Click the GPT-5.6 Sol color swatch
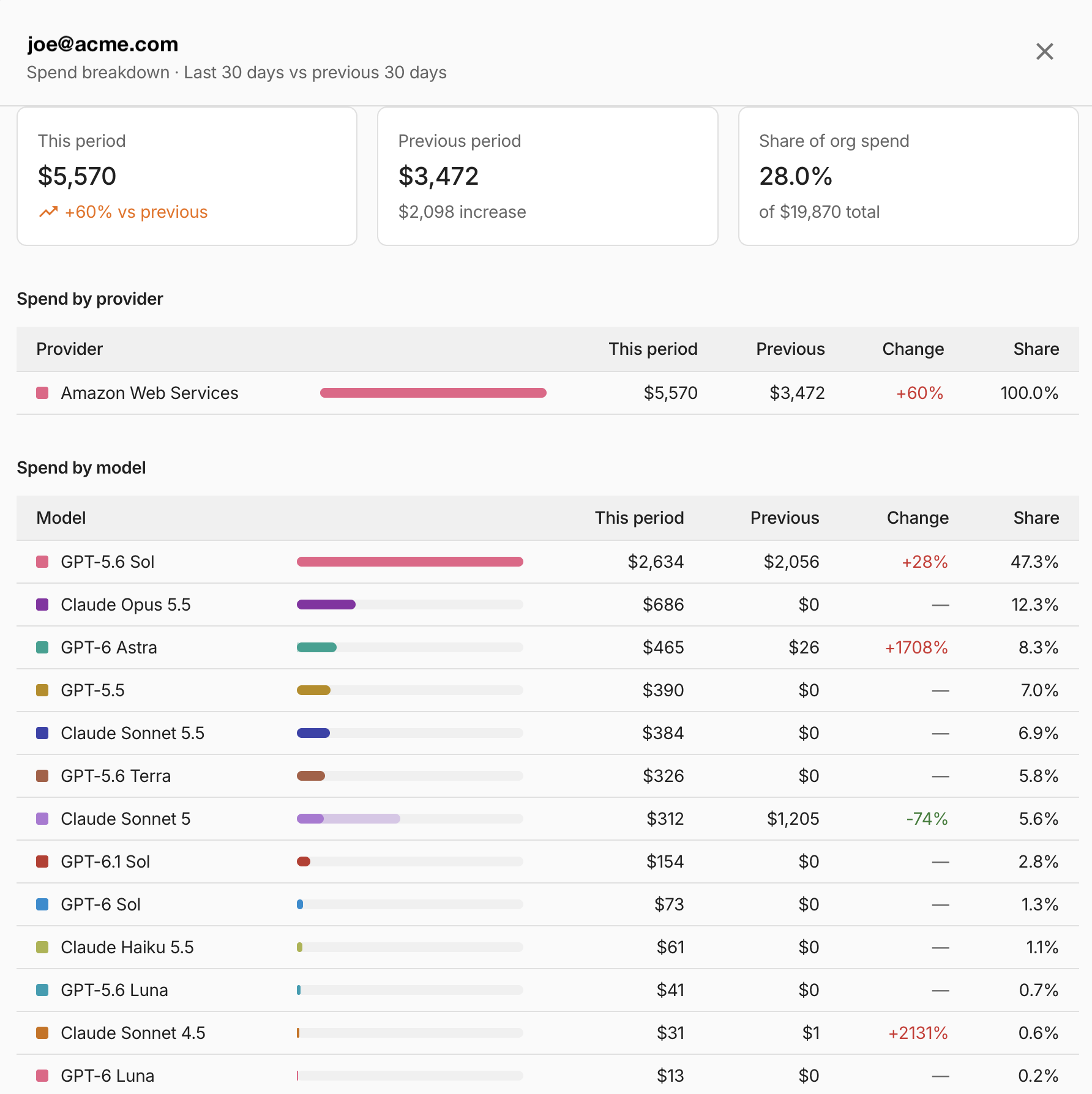This screenshot has width=1092, height=1094. click(x=42, y=562)
